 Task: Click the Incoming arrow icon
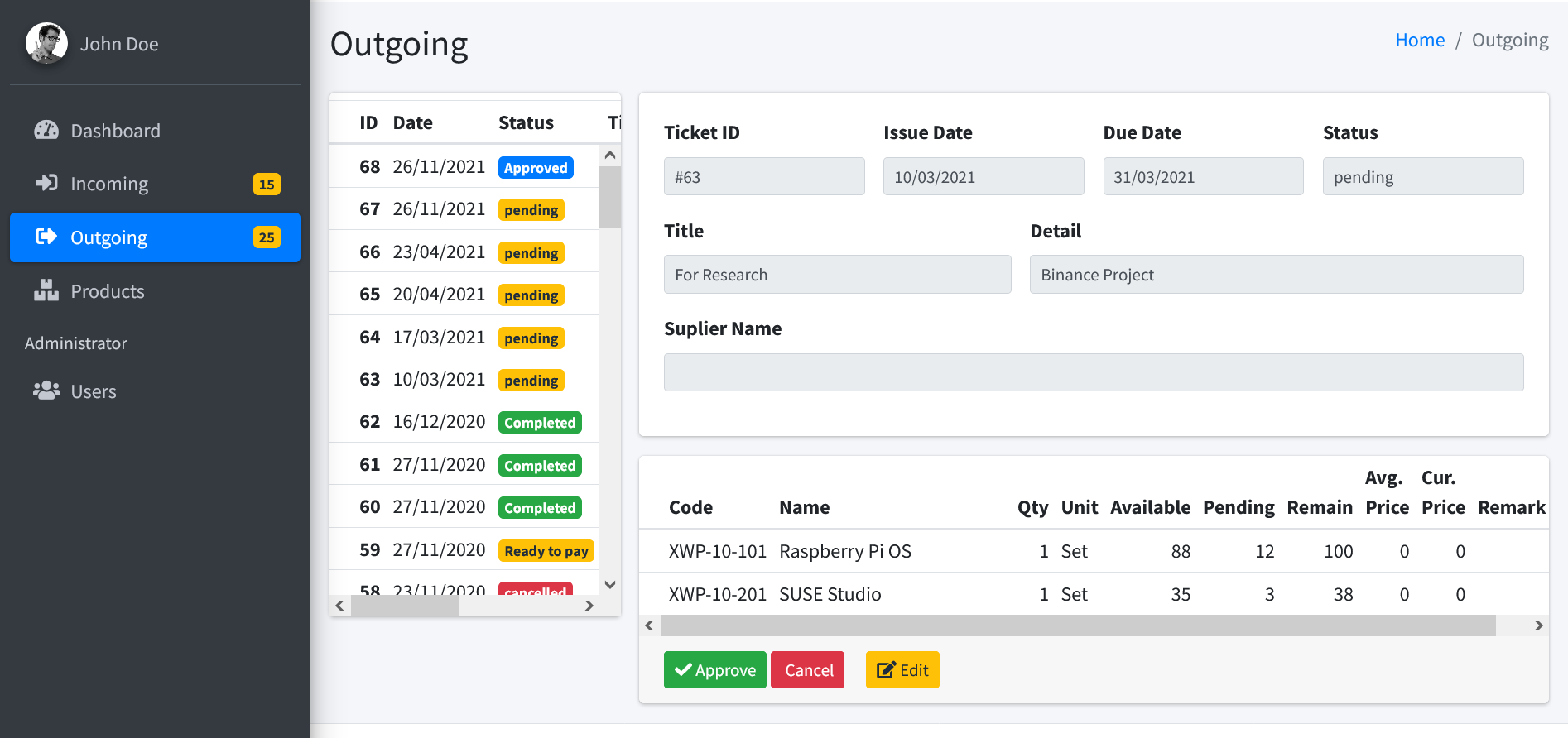[46, 183]
